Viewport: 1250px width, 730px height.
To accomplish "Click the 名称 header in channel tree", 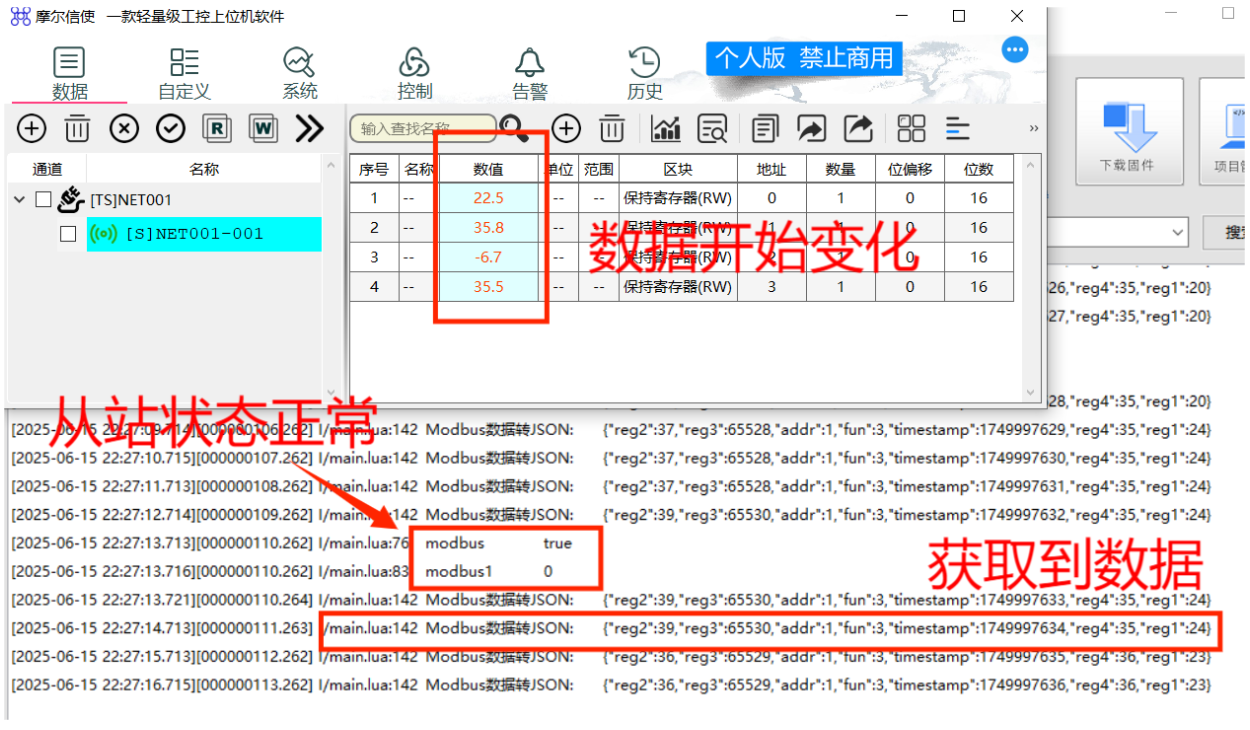I will tap(204, 169).
